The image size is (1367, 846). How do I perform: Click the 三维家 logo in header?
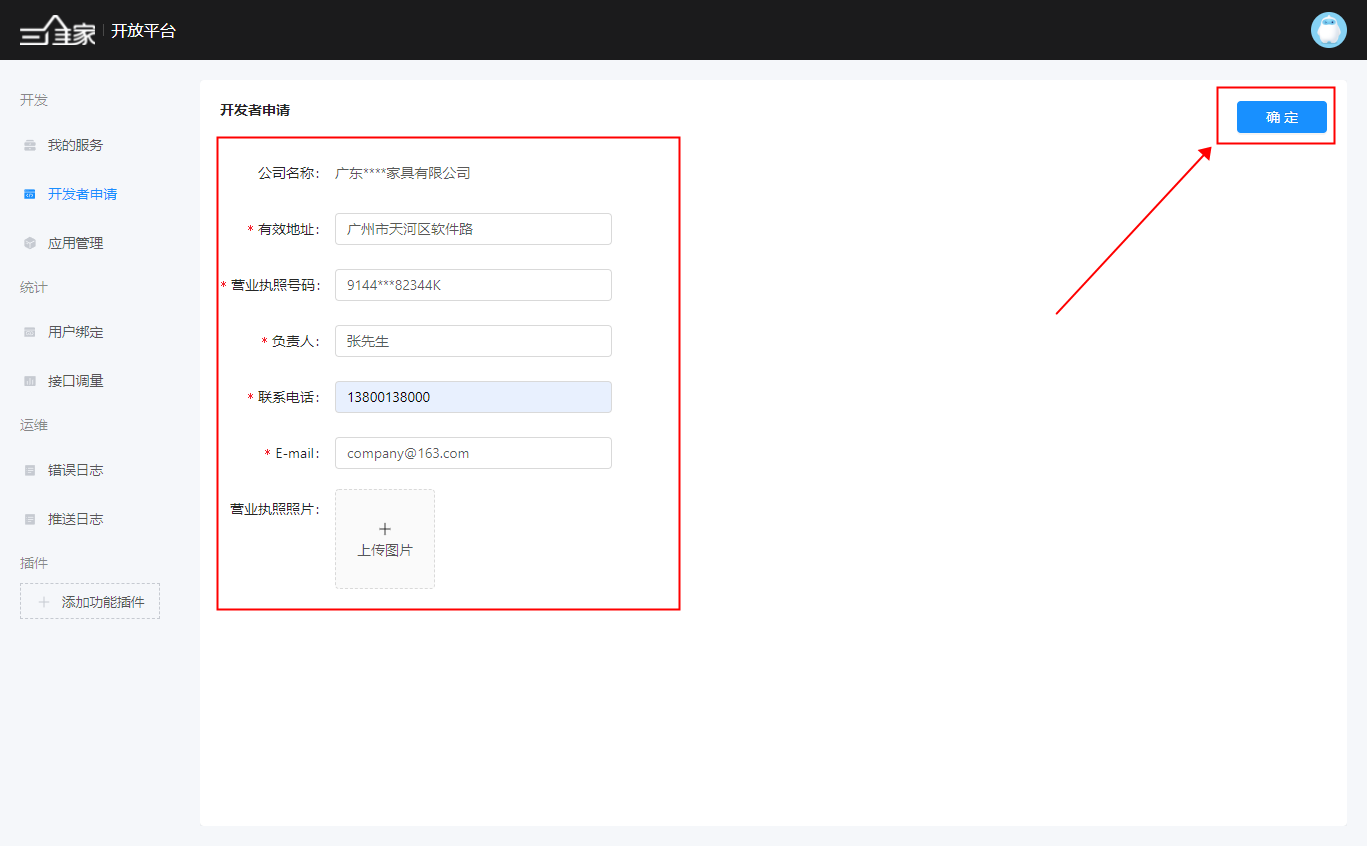click(x=58, y=31)
